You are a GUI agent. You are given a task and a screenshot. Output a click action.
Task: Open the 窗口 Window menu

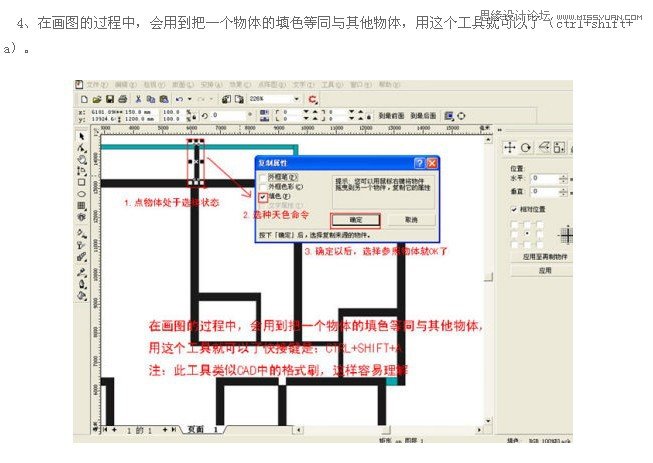click(360, 85)
